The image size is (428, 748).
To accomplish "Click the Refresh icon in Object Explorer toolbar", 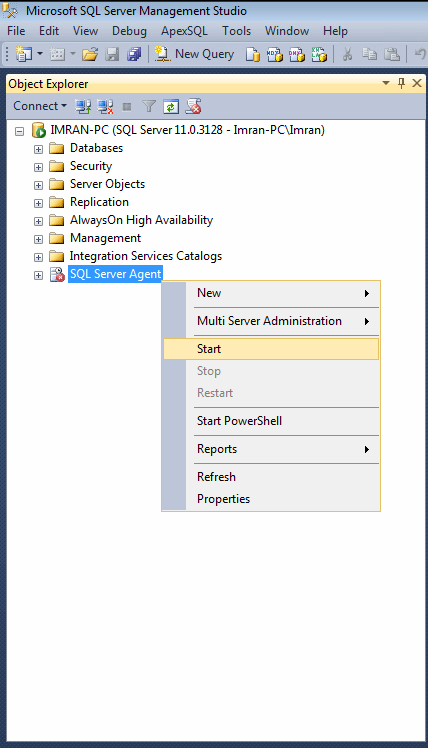I will point(171,106).
